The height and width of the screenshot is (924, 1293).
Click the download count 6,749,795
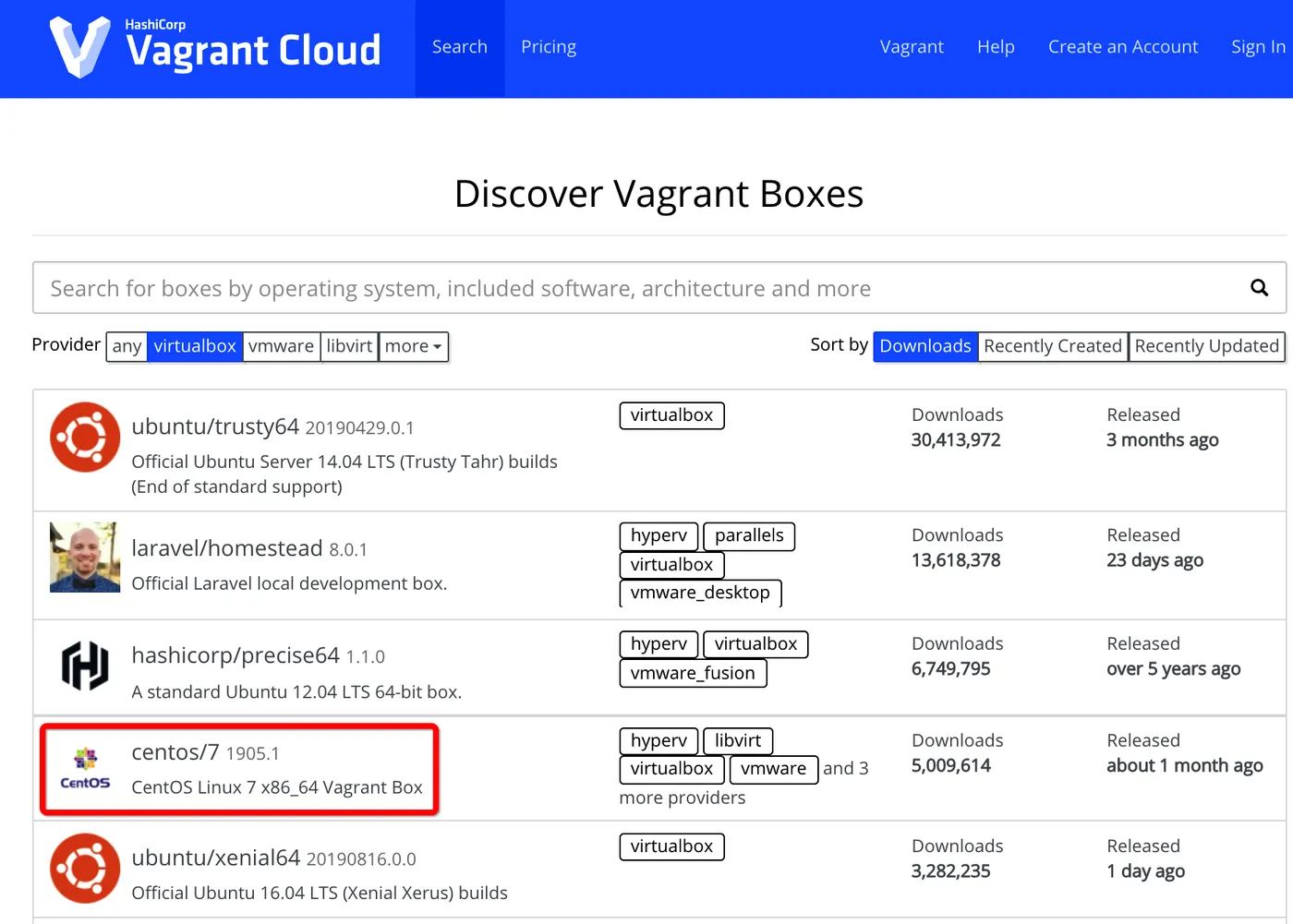click(950, 668)
